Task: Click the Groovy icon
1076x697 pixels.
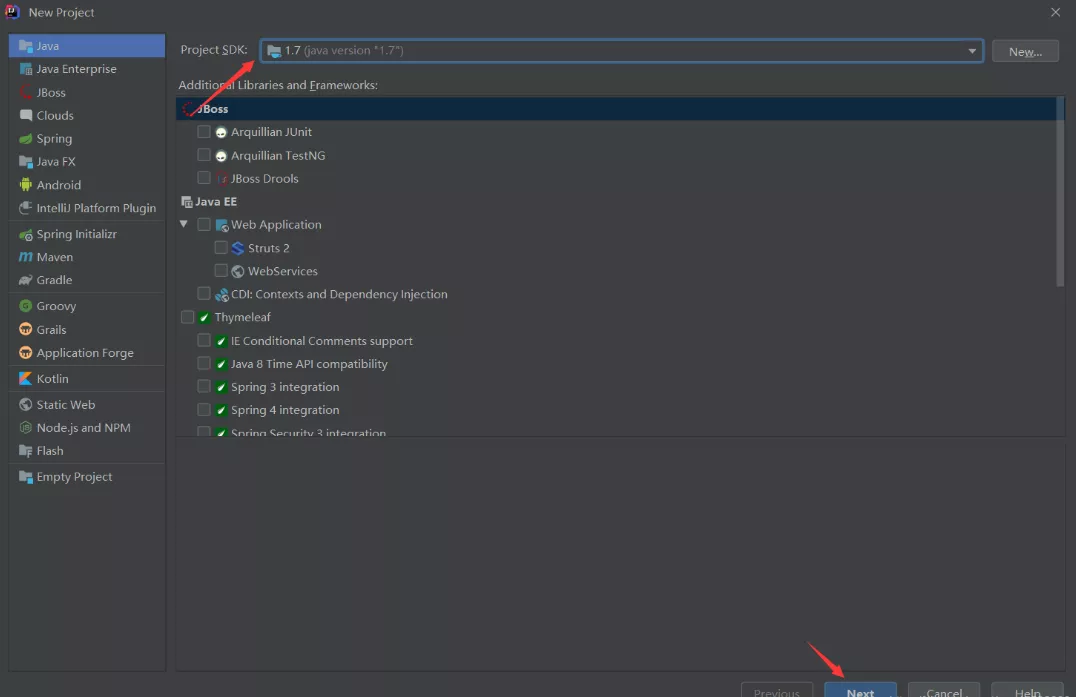Action: click(26, 306)
